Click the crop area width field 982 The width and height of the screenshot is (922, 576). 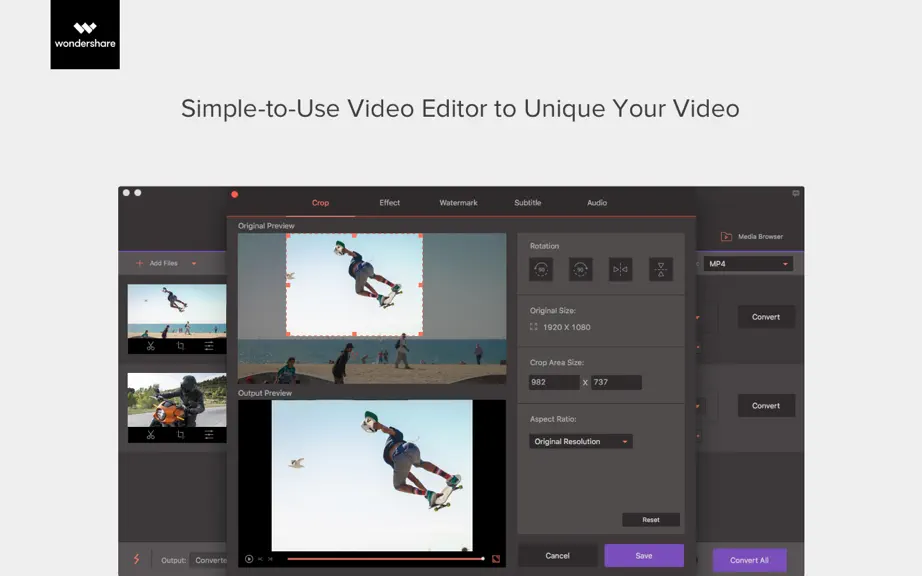[x=554, y=382]
